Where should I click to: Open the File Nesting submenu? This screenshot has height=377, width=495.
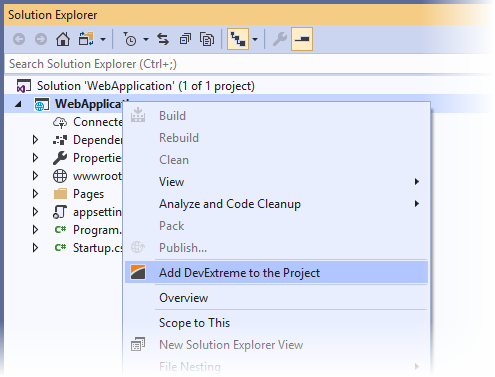click(x=276, y=367)
